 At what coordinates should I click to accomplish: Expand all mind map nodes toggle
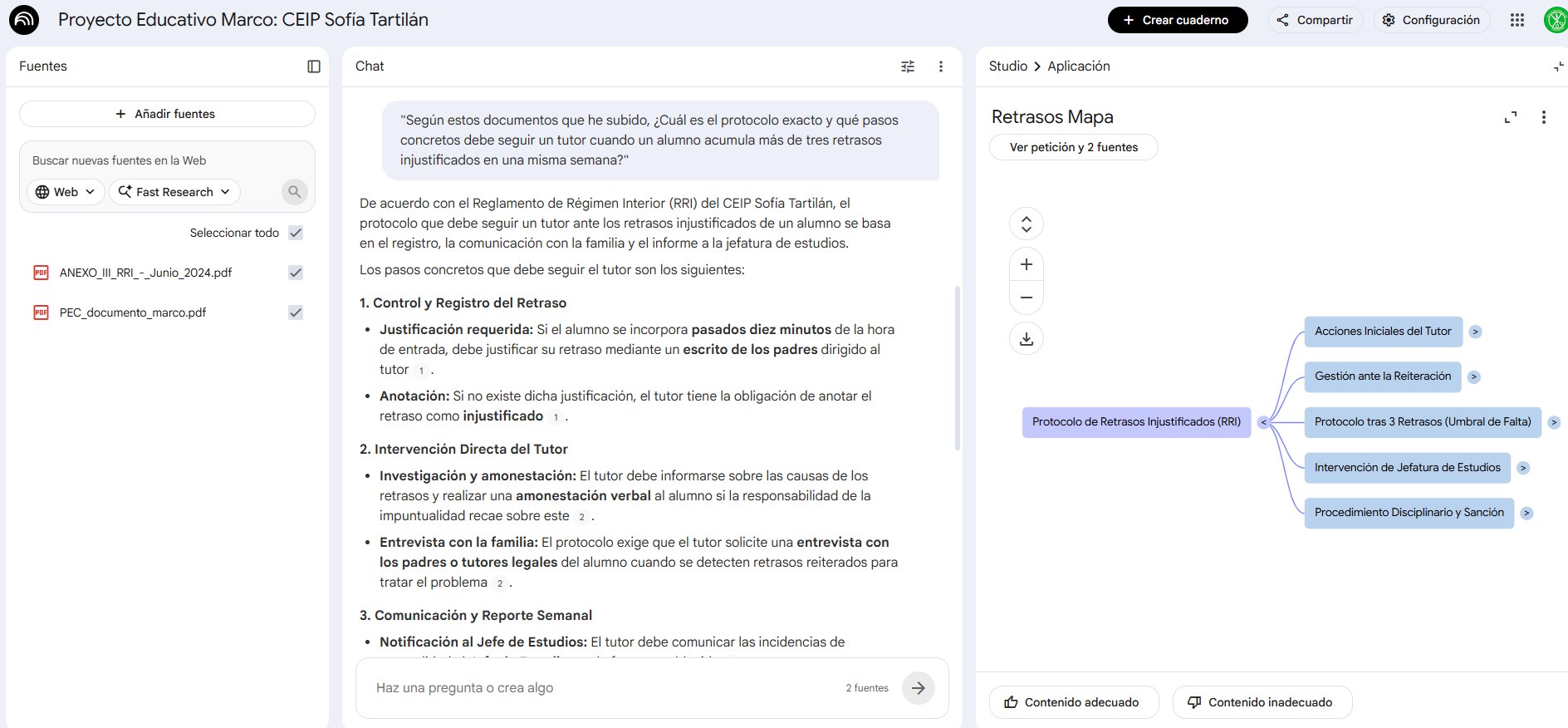pyautogui.click(x=1027, y=224)
